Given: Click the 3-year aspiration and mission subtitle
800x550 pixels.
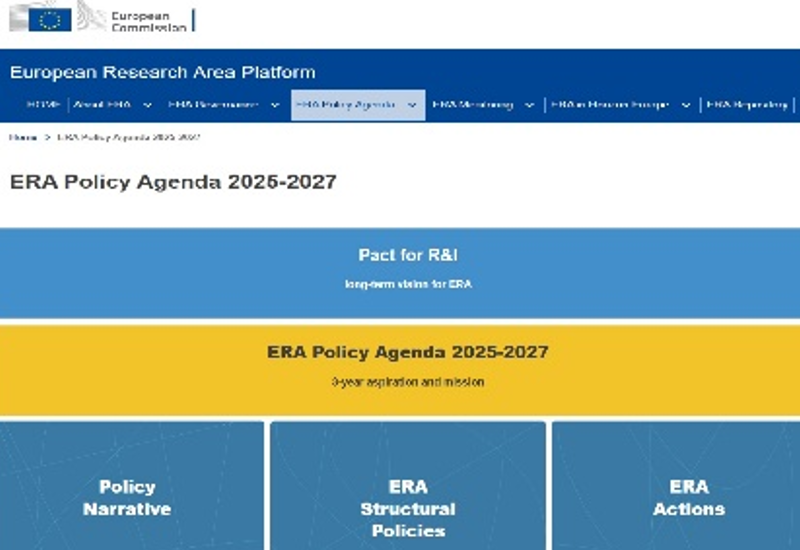Looking at the screenshot, I should coord(408,382).
